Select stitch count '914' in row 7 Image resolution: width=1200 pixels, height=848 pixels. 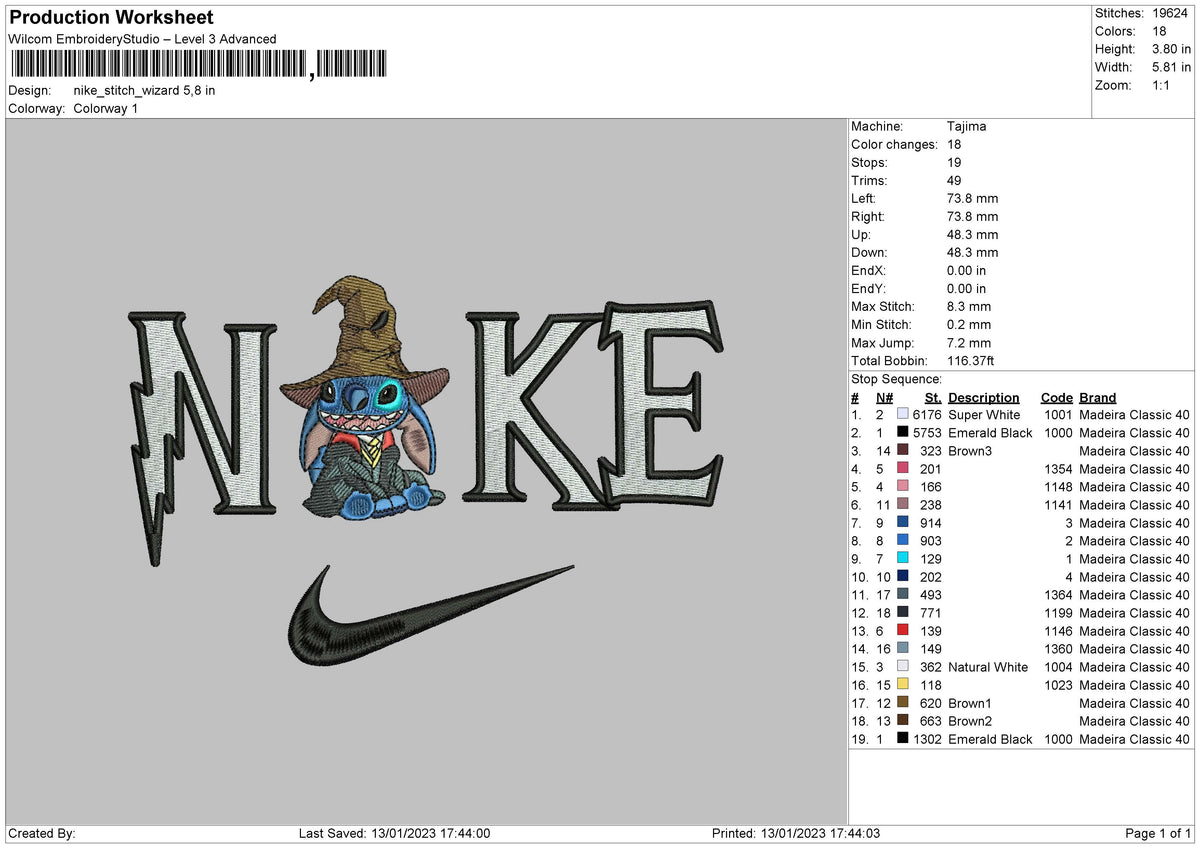point(931,523)
